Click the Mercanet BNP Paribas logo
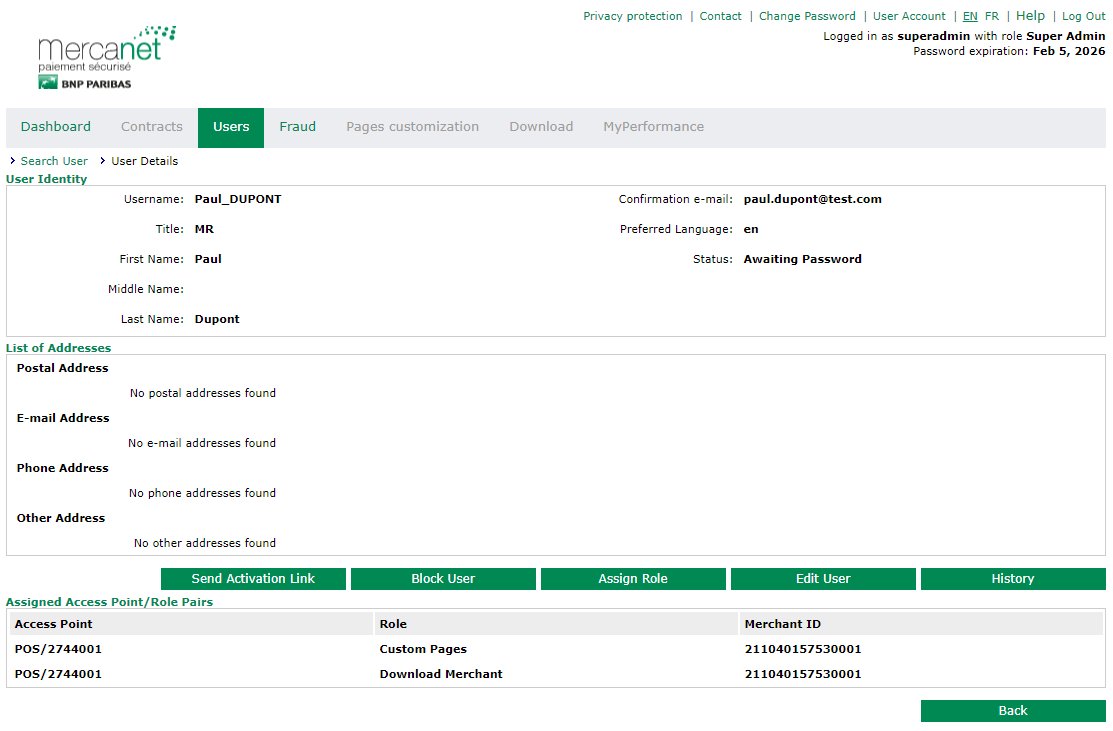This screenshot has width=1113, height=731. 106,58
